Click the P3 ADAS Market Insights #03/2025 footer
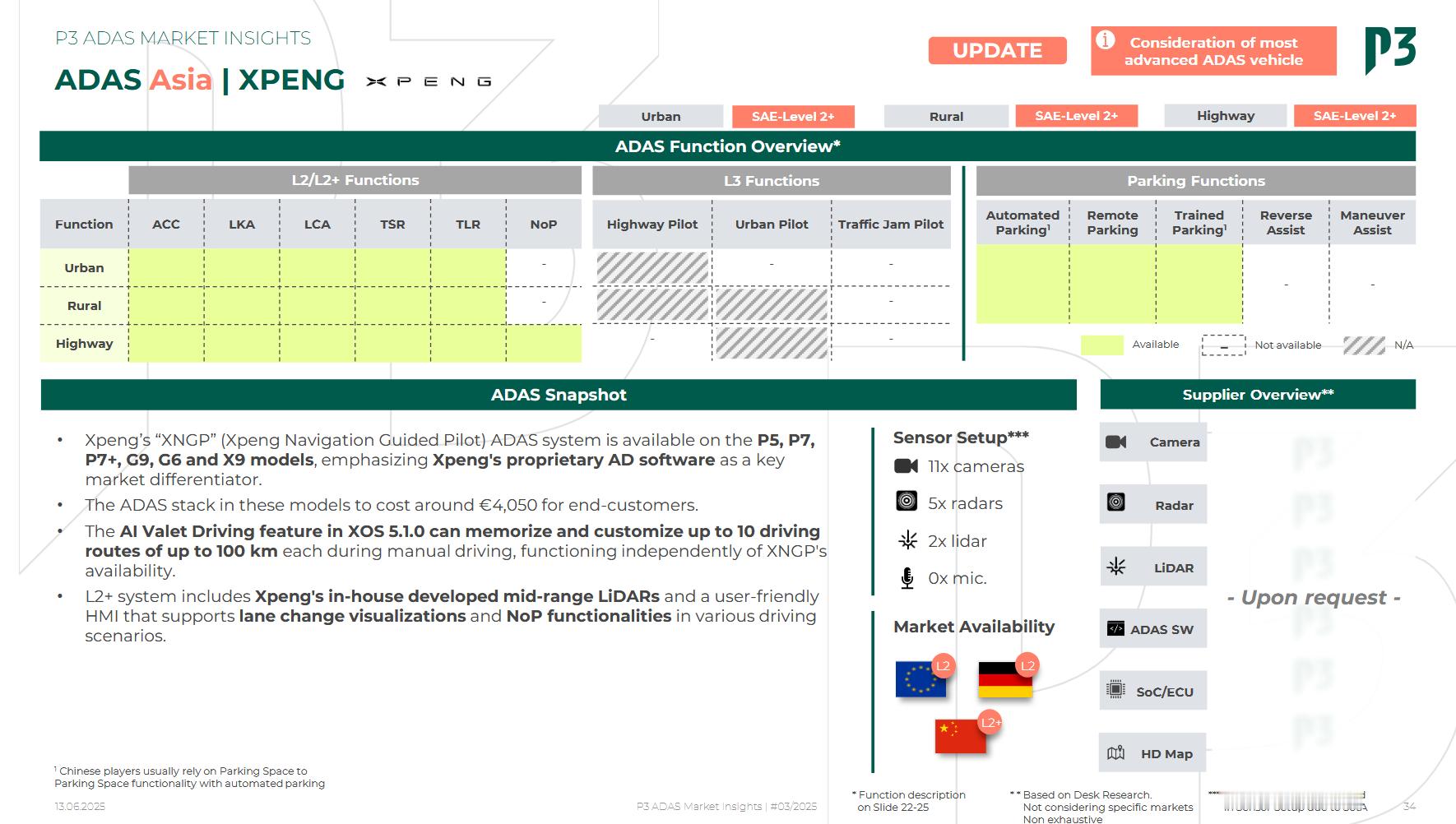The image size is (1456, 824). point(727,806)
